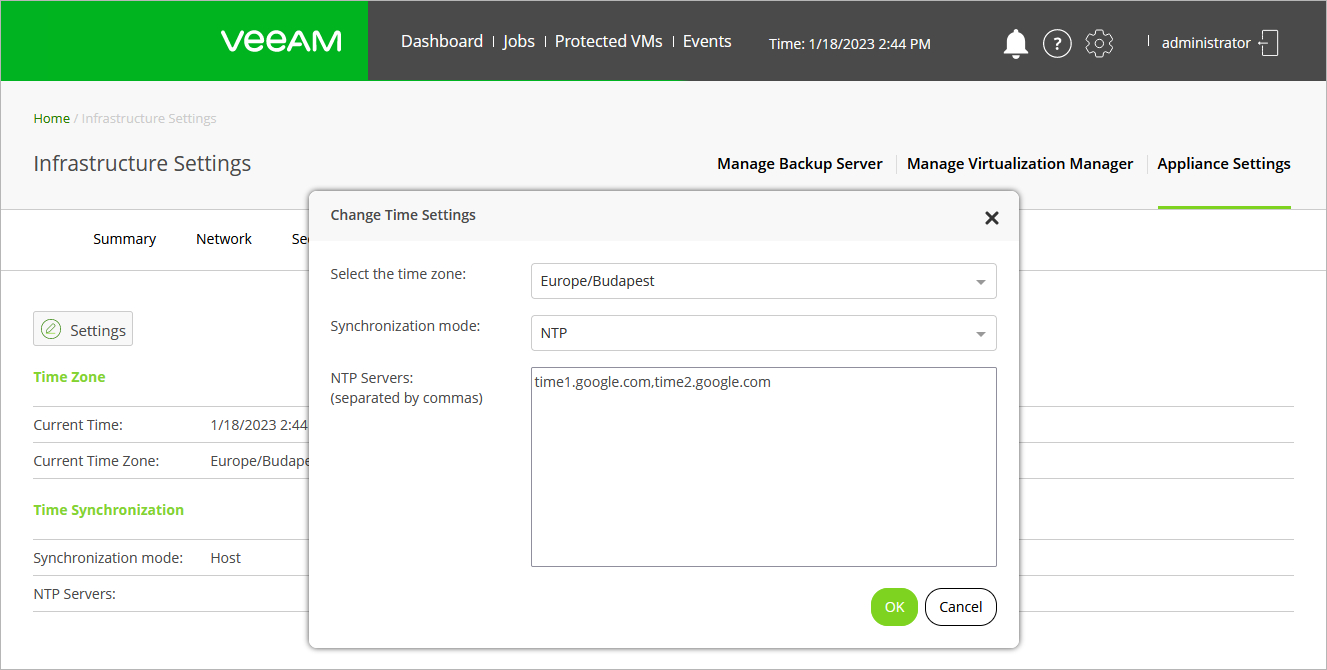This screenshot has width=1327, height=670.
Task: Open the help question mark icon
Action: pos(1057,43)
